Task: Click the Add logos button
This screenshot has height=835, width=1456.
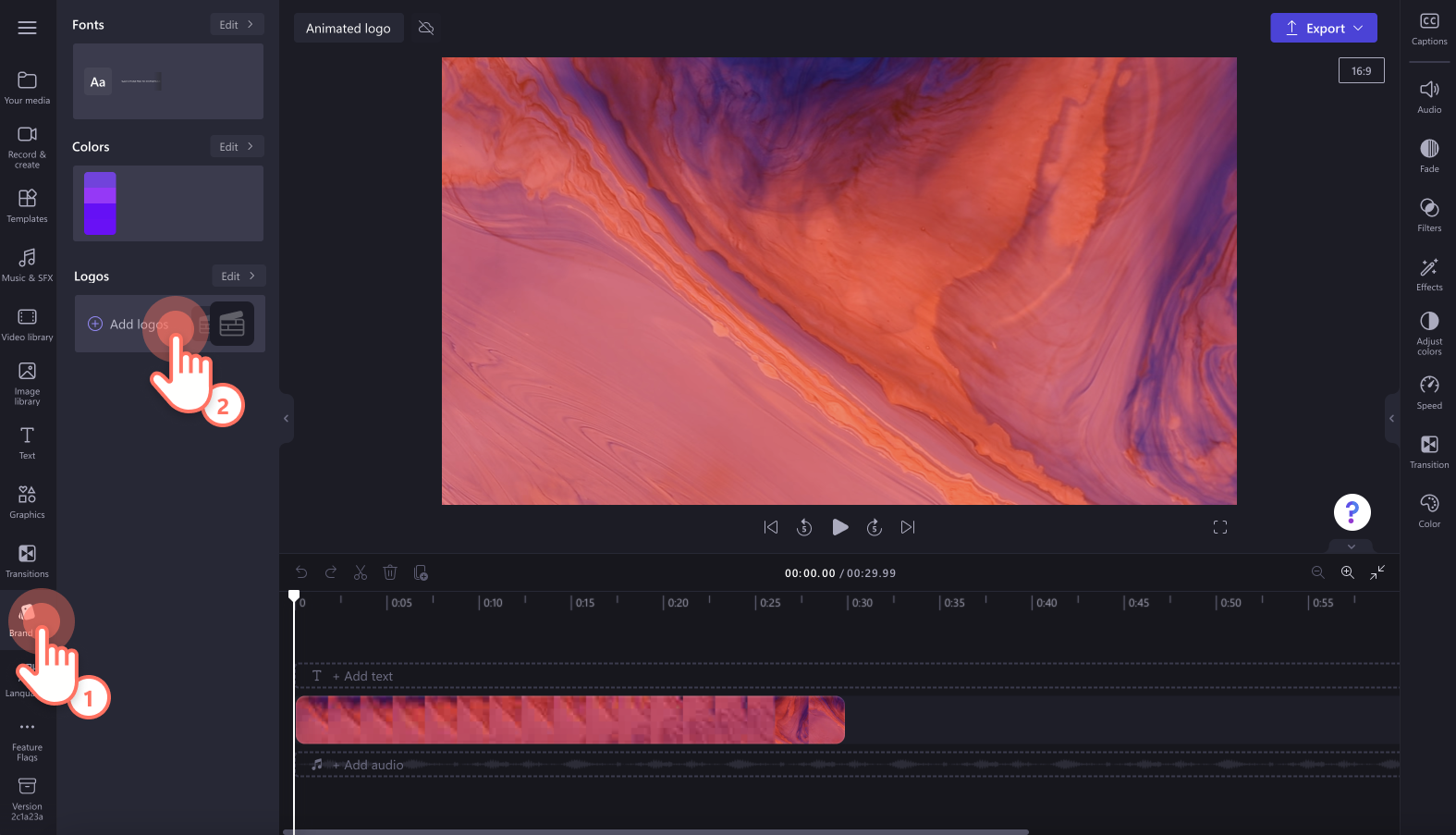Action: [x=129, y=325]
